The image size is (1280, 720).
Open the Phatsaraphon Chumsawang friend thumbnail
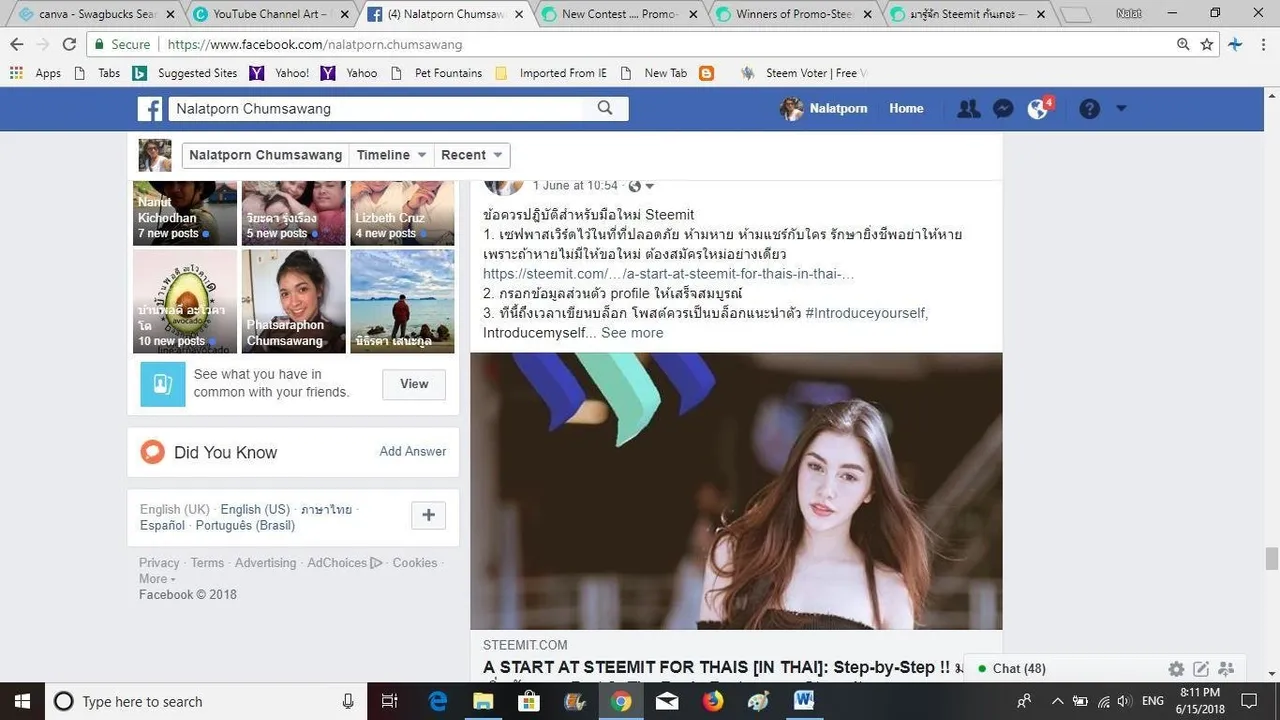tap(294, 301)
